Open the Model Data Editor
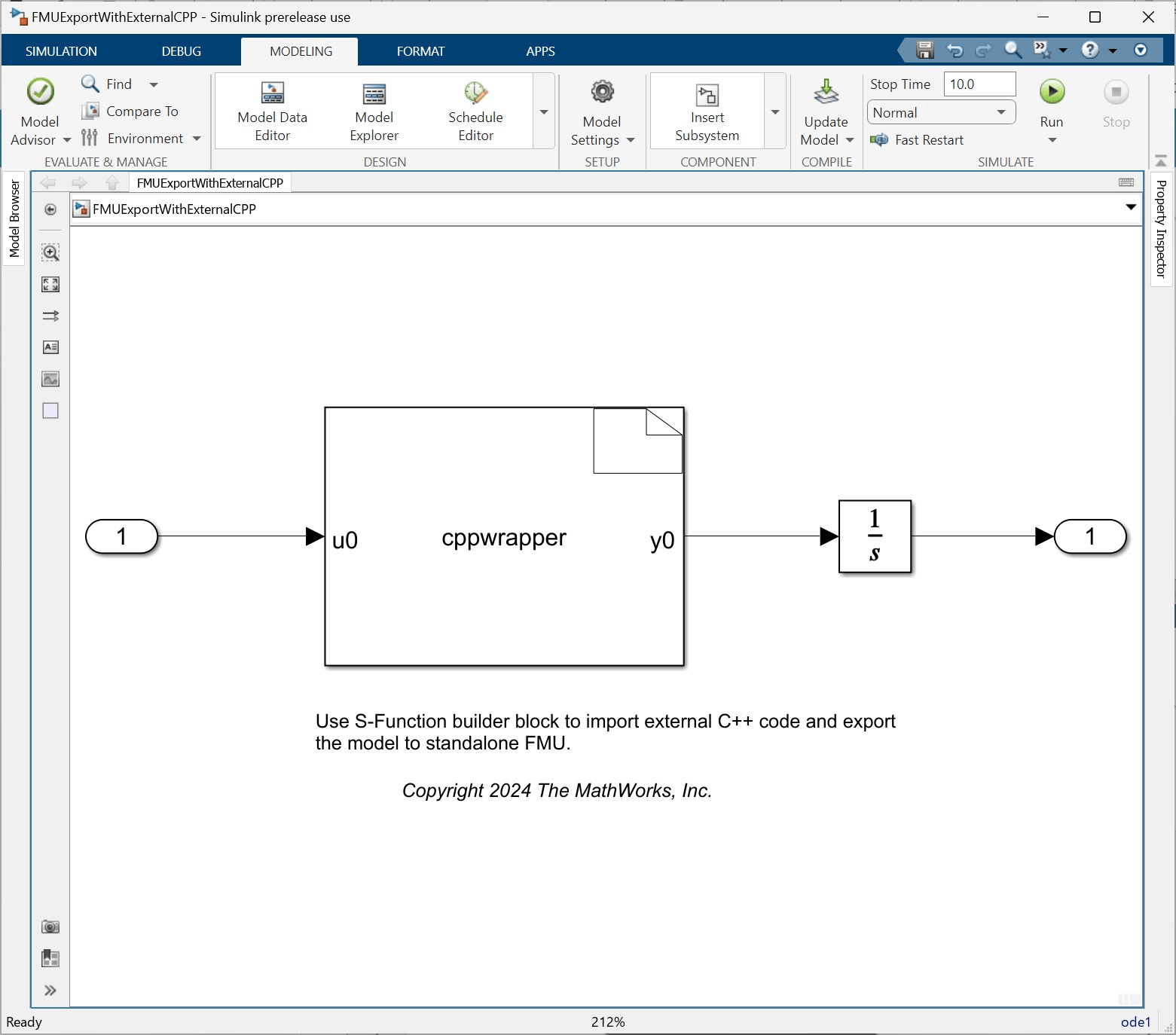Viewport: 1176px width, 1035px height. [x=272, y=111]
